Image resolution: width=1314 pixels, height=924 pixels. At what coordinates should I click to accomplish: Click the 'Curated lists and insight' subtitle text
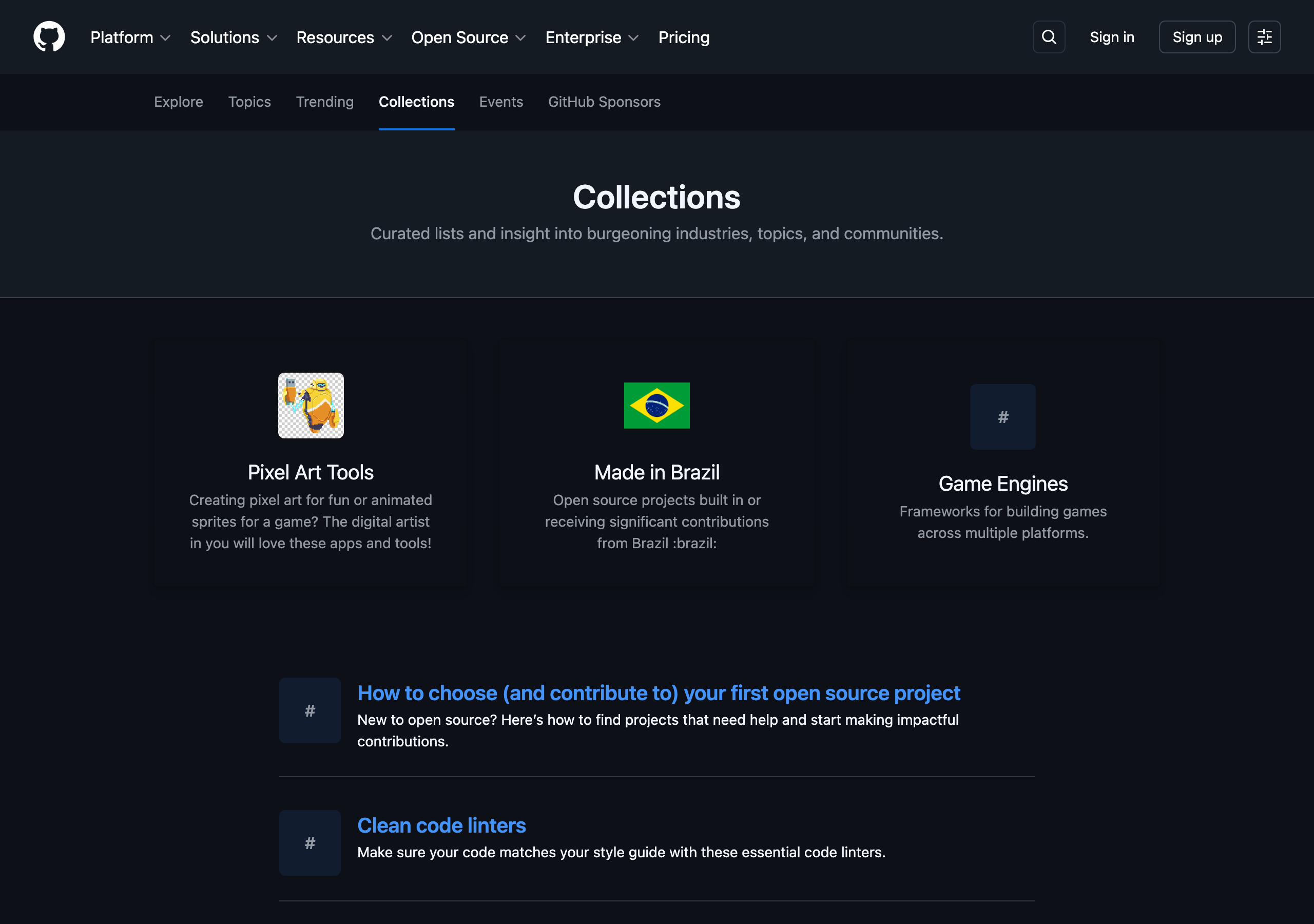(x=656, y=234)
